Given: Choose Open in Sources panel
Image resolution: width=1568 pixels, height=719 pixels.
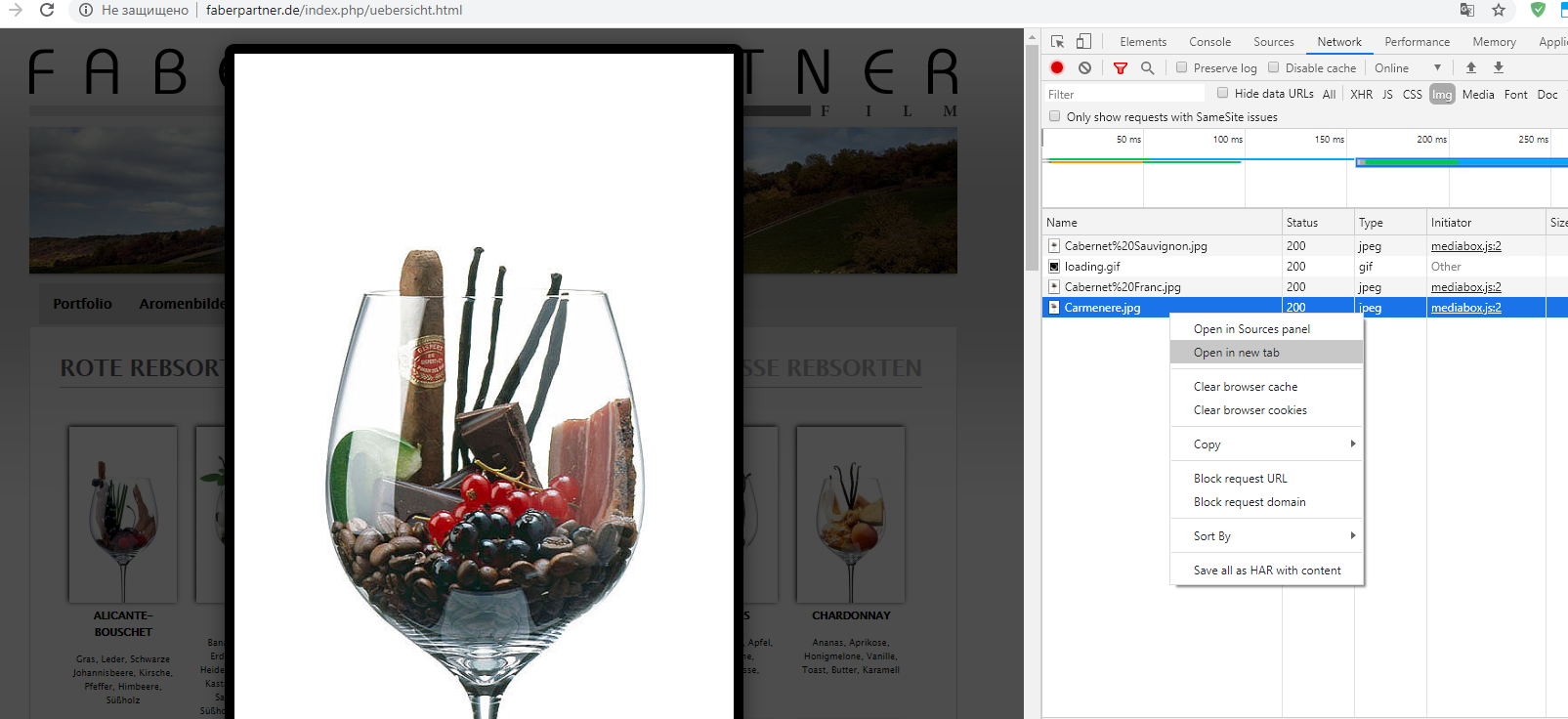Looking at the screenshot, I should click(1266, 329).
